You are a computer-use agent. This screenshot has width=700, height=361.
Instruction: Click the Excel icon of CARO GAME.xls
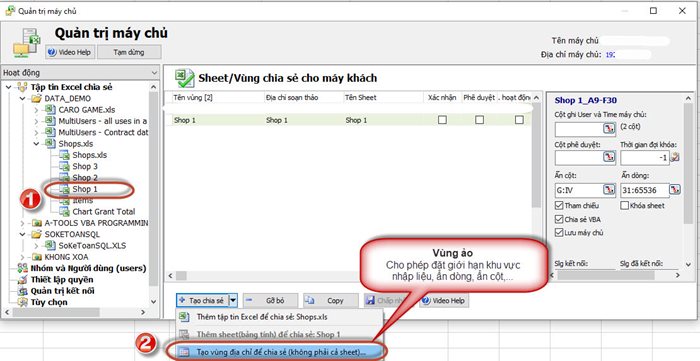[50, 110]
